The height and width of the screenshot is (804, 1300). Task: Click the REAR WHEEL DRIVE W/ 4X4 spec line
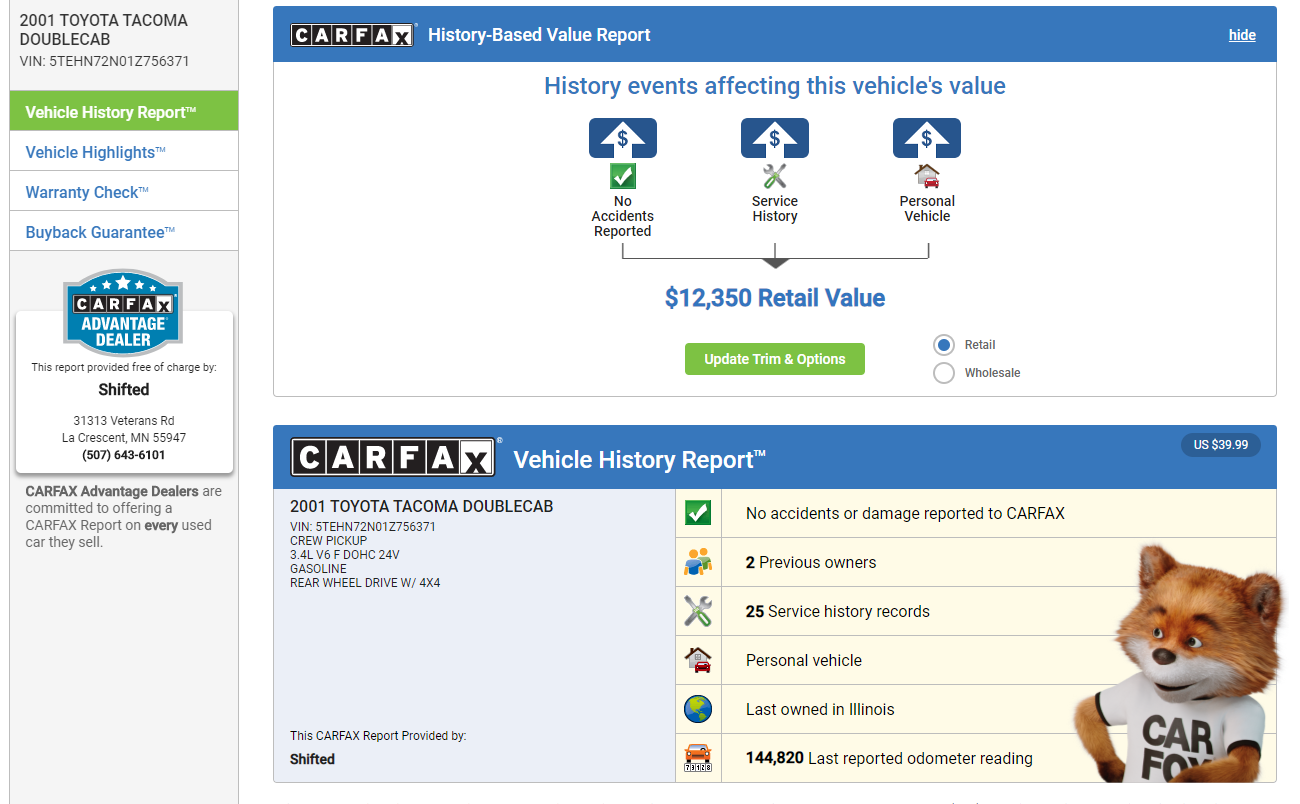coord(365,583)
